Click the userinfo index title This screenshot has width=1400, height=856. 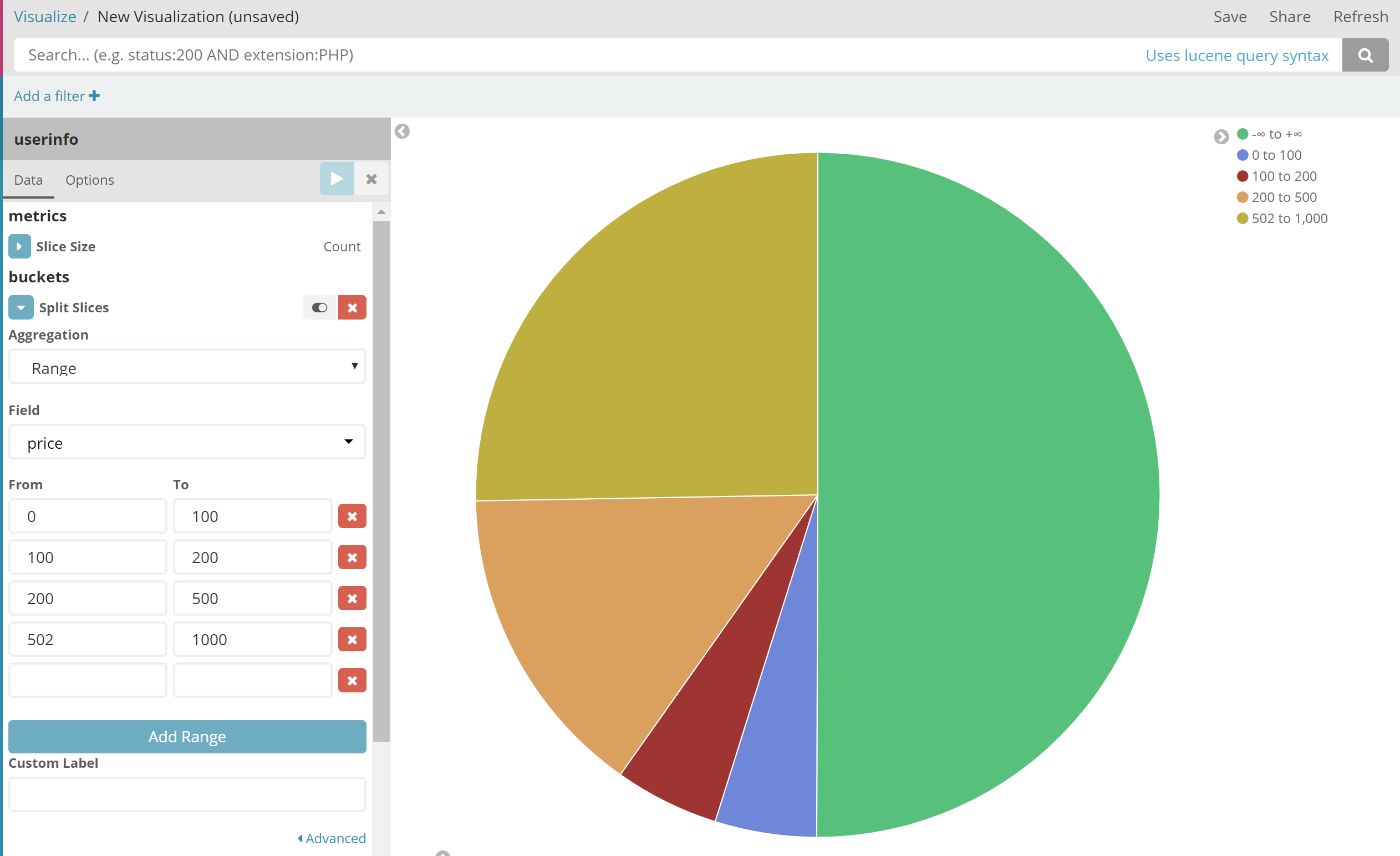point(46,139)
